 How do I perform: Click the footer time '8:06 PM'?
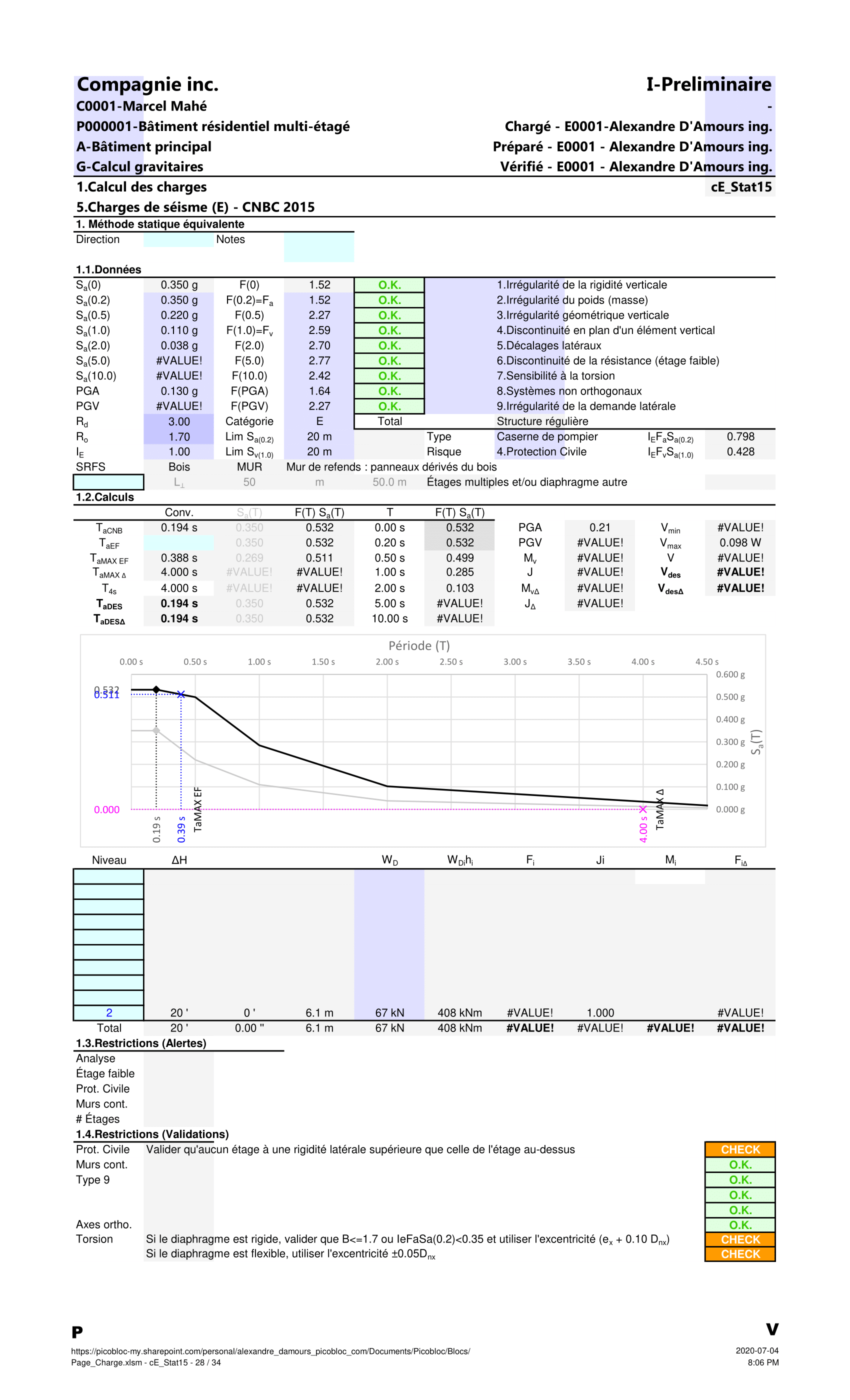coord(763,1362)
